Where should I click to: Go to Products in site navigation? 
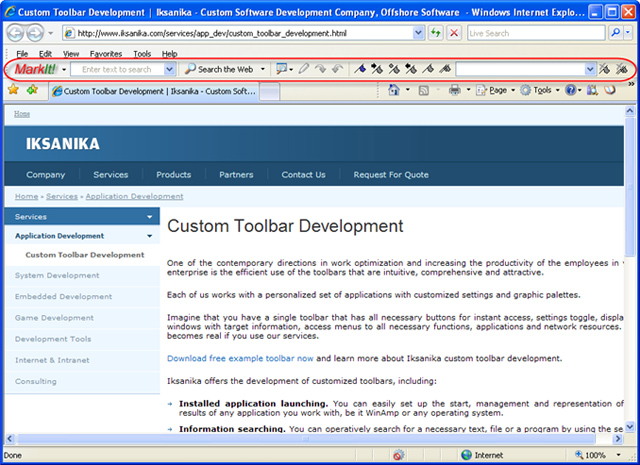[173, 175]
